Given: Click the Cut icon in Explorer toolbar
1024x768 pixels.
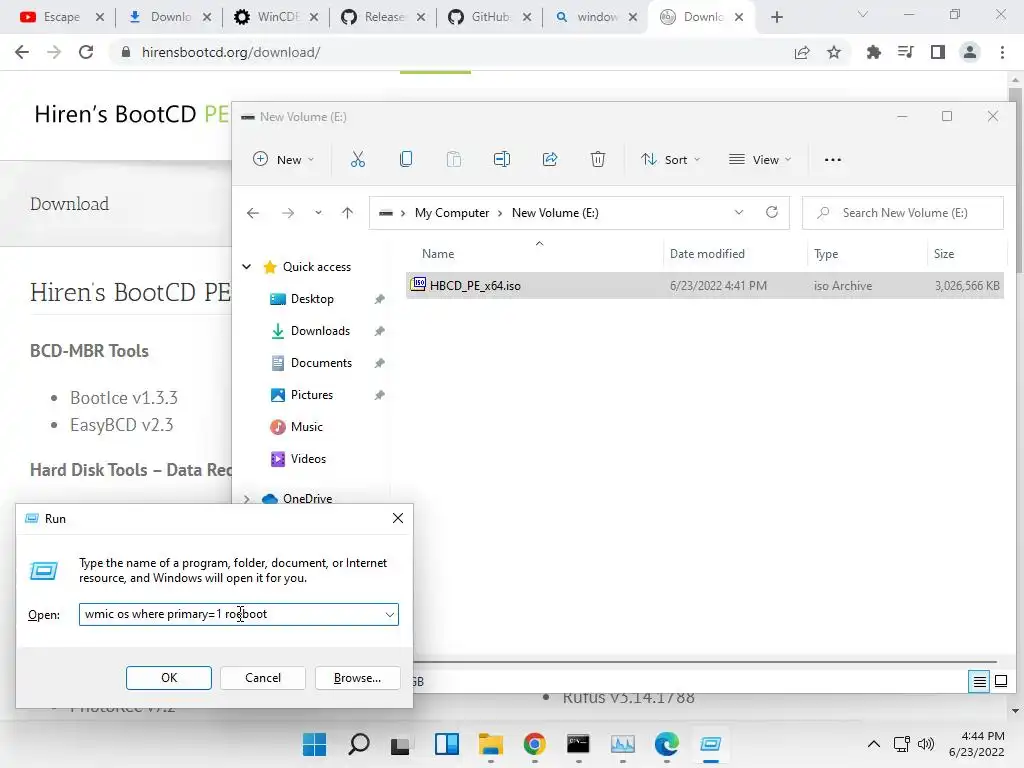Looking at the screenshot, I should click(x=357, y=159).
